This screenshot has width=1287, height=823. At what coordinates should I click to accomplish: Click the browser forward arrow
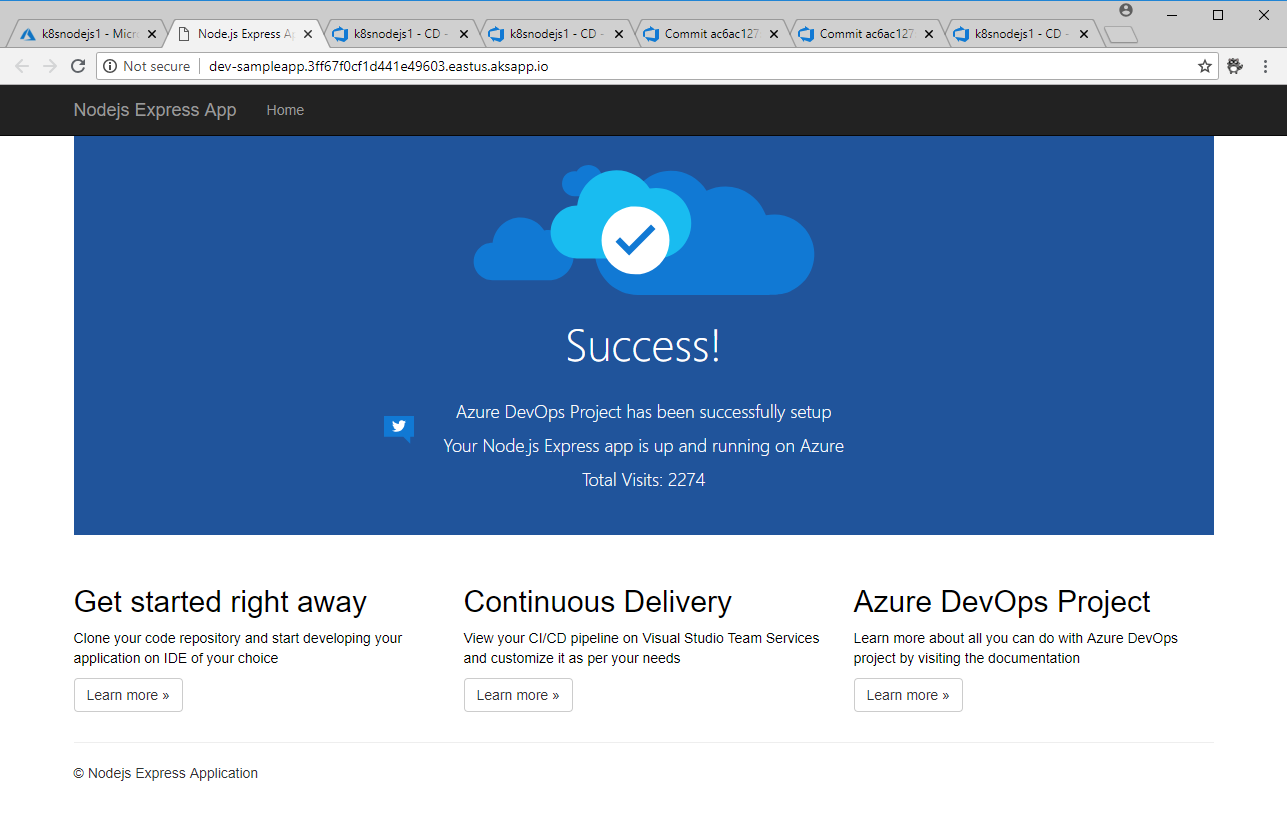50,66
